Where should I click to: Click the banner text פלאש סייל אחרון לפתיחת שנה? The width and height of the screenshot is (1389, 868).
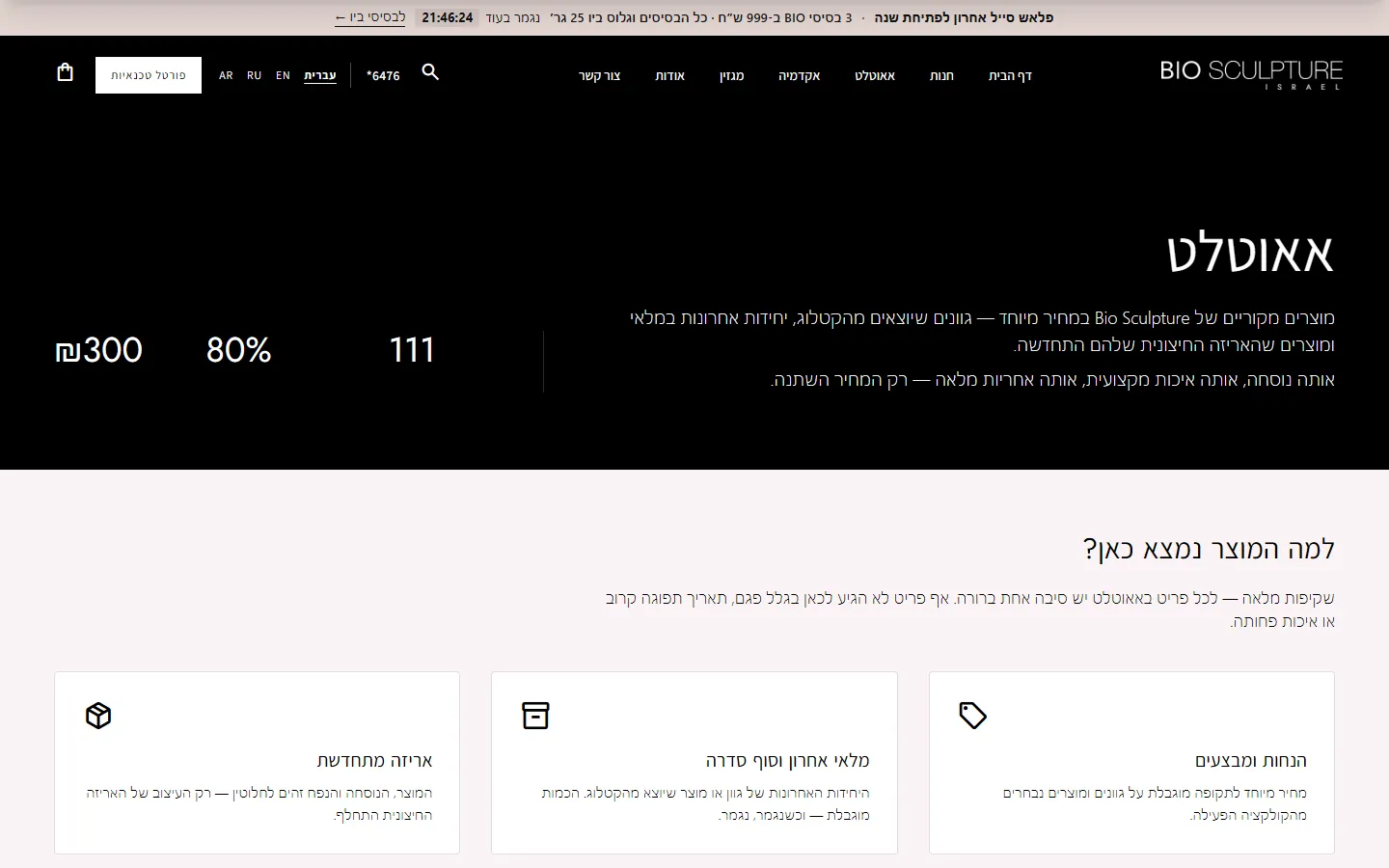pyautogui.click(x=964, y=17)
